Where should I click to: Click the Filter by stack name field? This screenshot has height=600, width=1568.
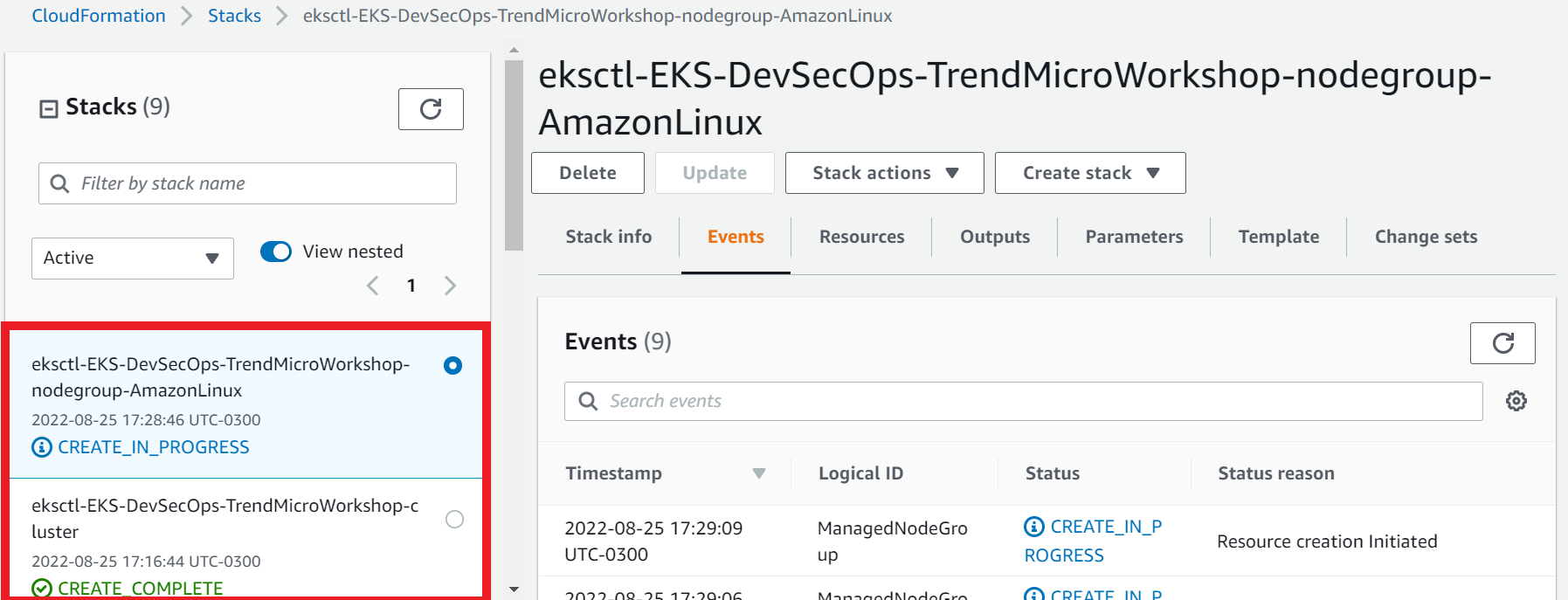247,183
